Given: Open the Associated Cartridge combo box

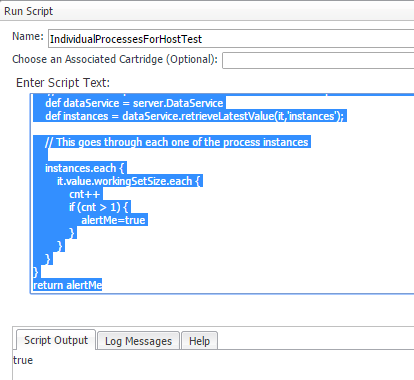Looking at the screenshot, I should click(x=318, y=60).
